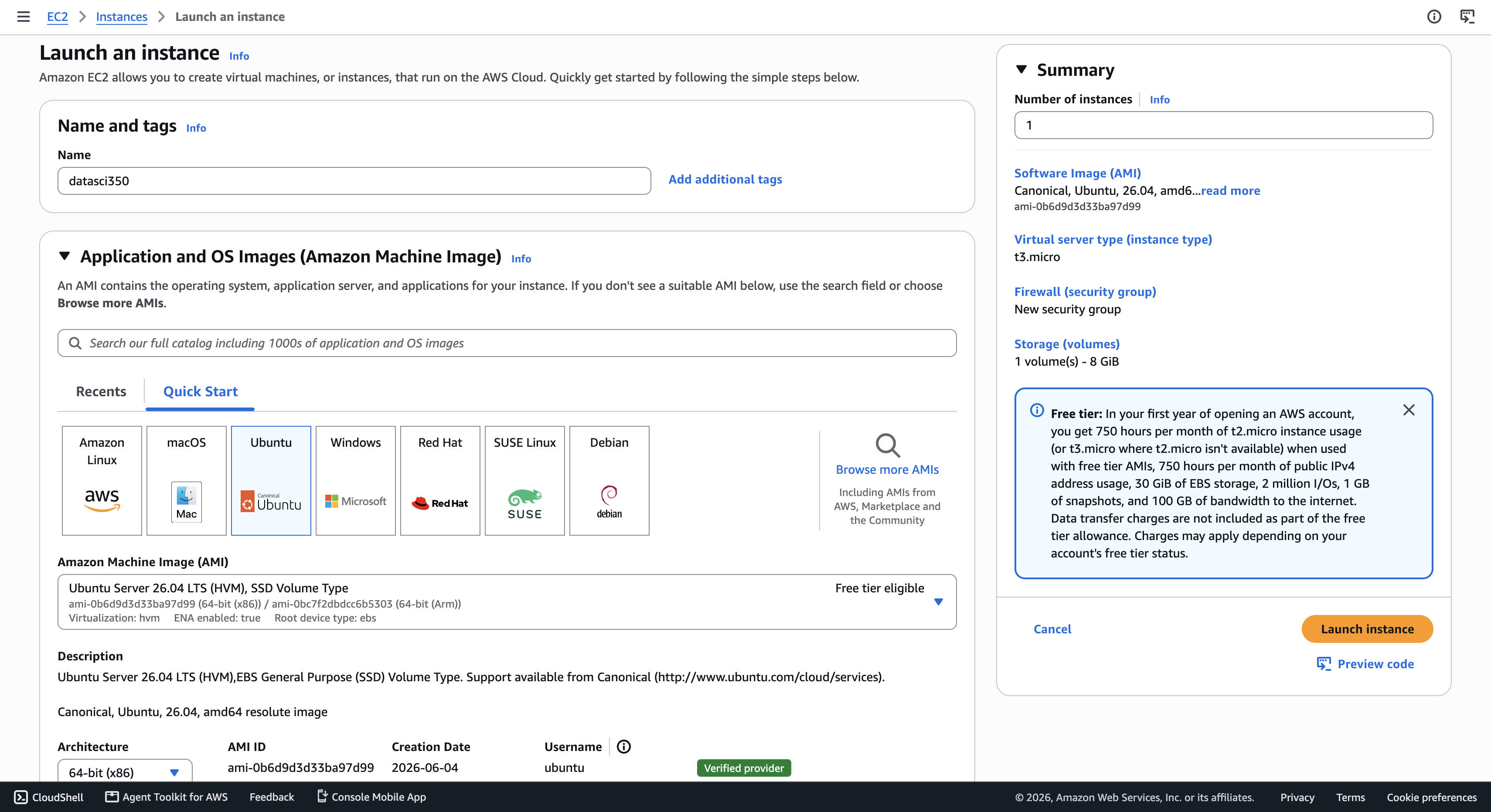Open the Architecture 64-bit (x86) dropdown
Image resolution: width=1491 pixels, height=812 pixels.
click(124, 772)
